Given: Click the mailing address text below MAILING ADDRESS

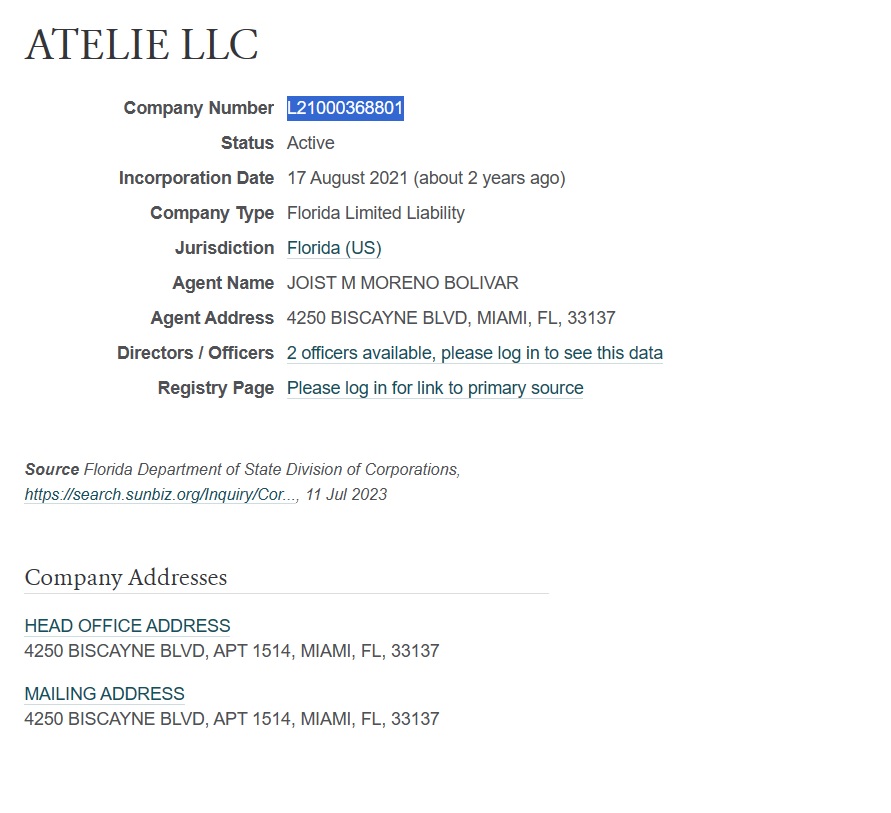Looking at the screenshot, I should tap(232, 719).
